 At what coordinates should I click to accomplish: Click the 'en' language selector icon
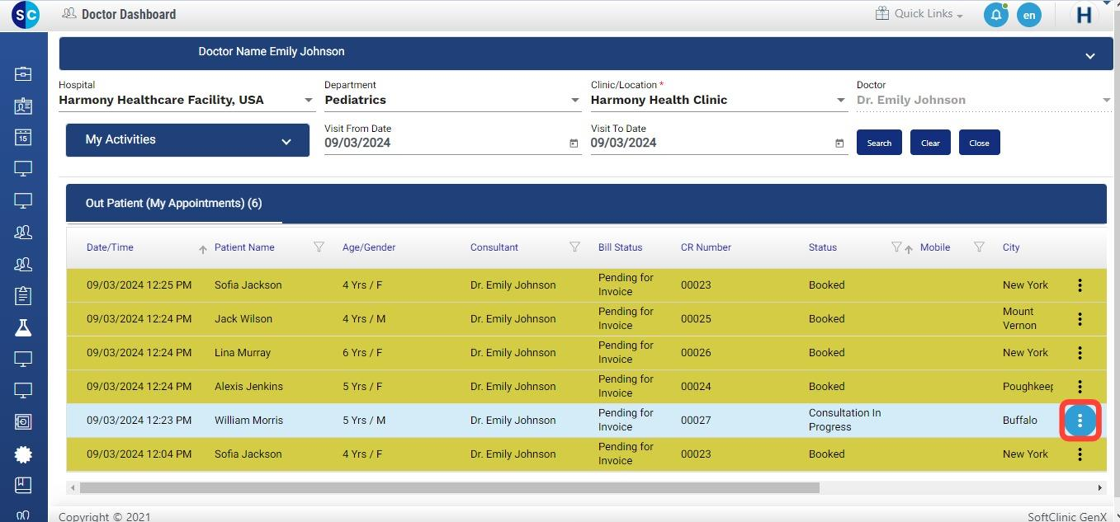pos(1029,15)
